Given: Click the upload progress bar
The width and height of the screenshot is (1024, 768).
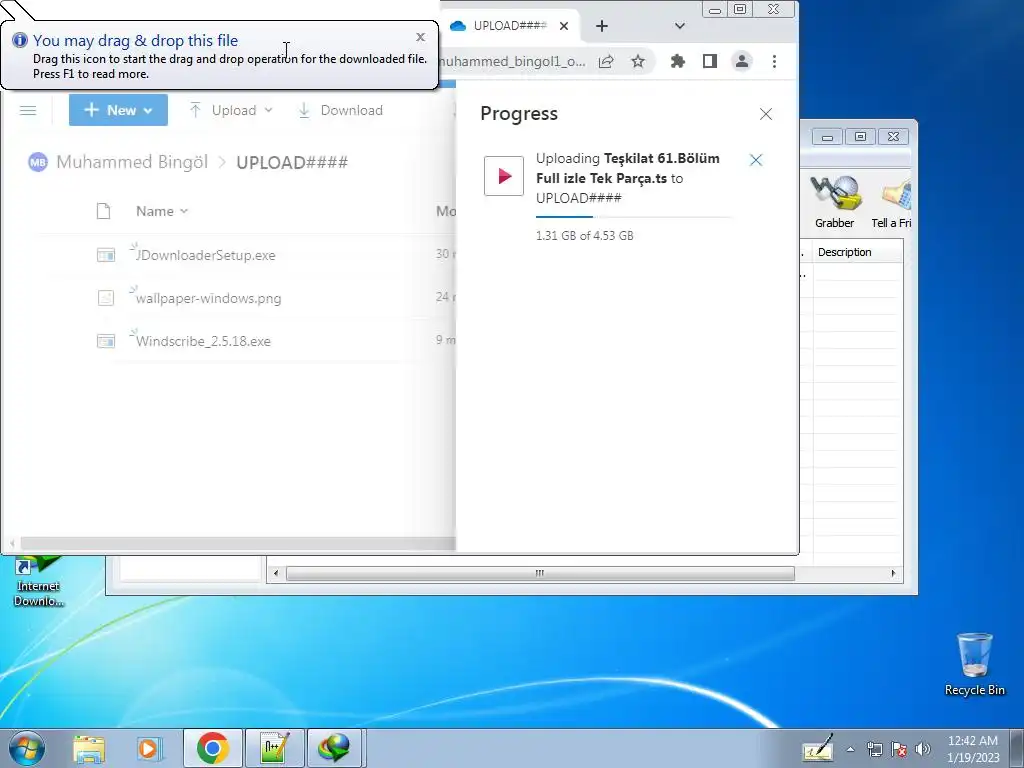Looking at the screenshot, I should point(633,217).
